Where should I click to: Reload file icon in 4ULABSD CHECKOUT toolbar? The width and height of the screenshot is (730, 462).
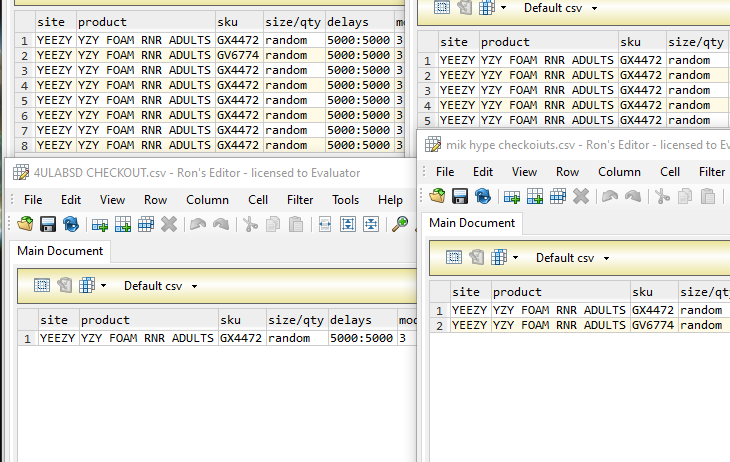[71, 224]
